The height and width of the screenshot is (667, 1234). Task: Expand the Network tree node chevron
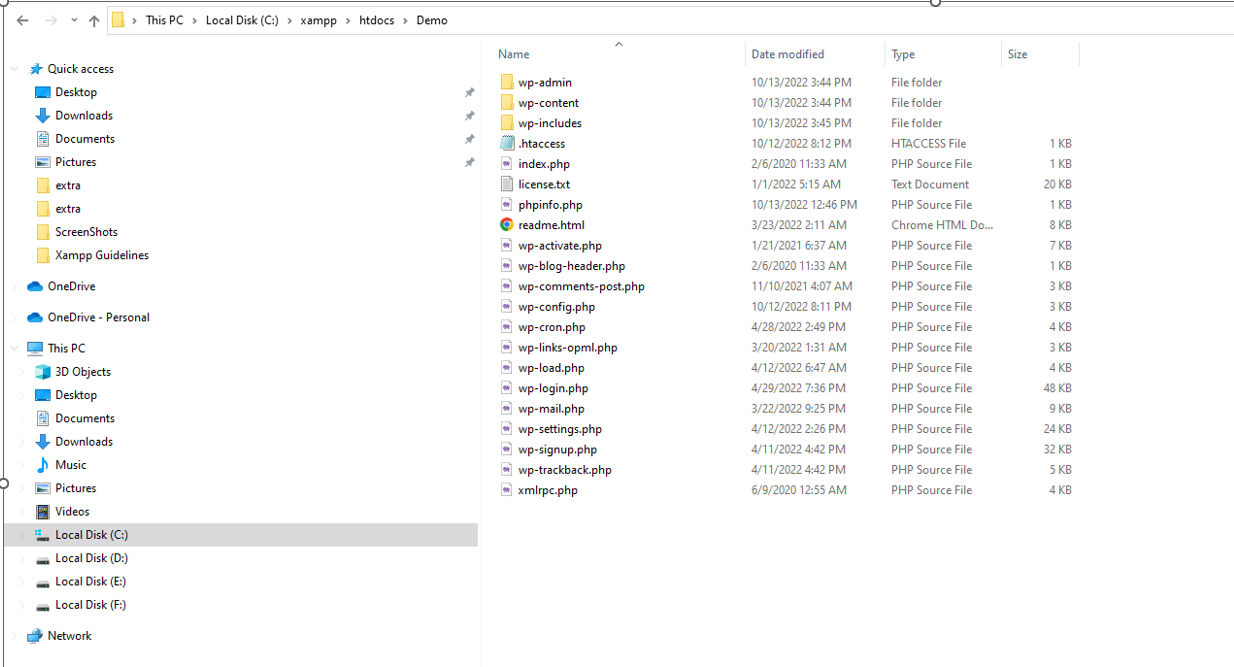(x=15, y=636)
